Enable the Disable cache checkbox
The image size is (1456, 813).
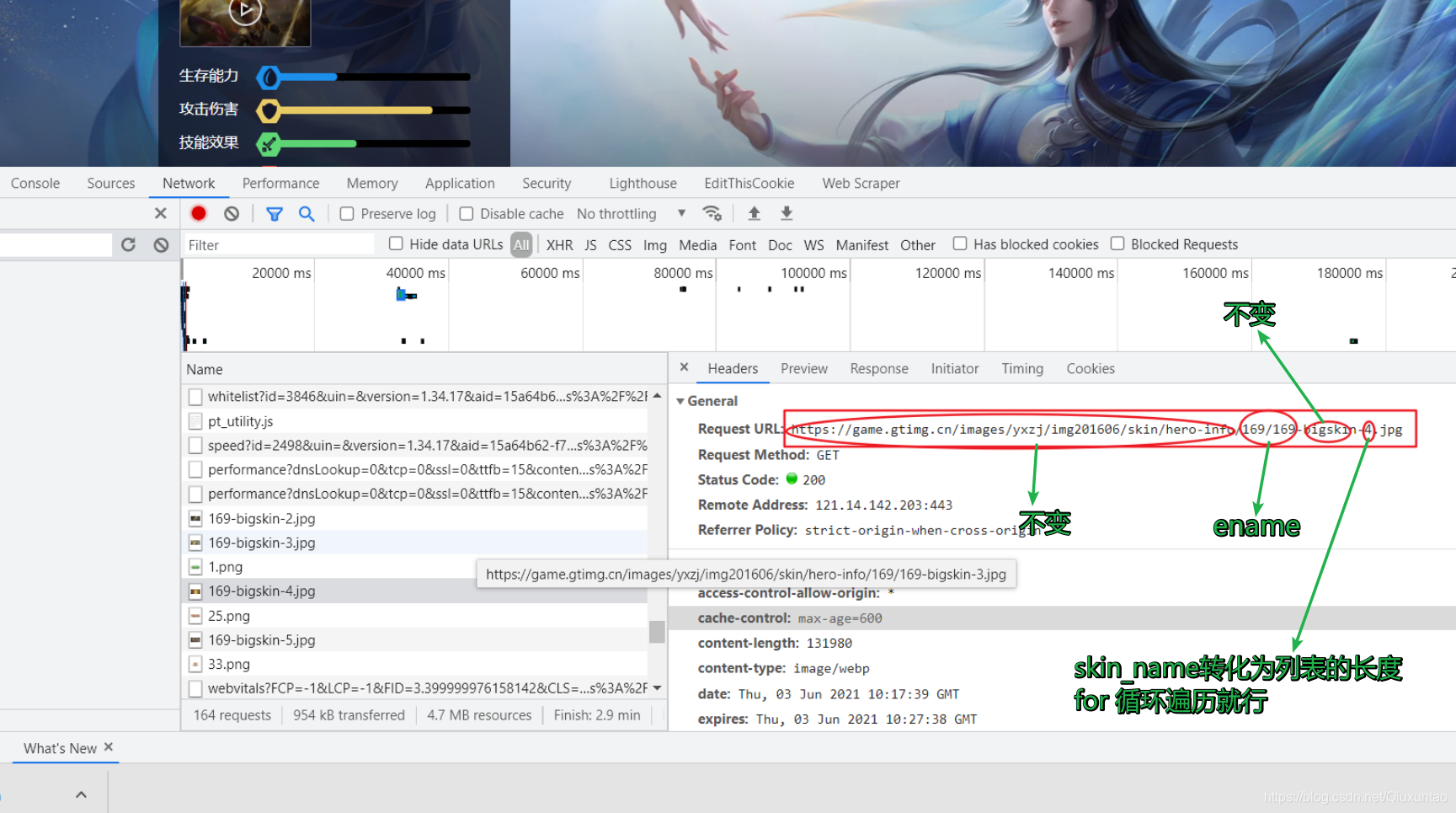466,214
